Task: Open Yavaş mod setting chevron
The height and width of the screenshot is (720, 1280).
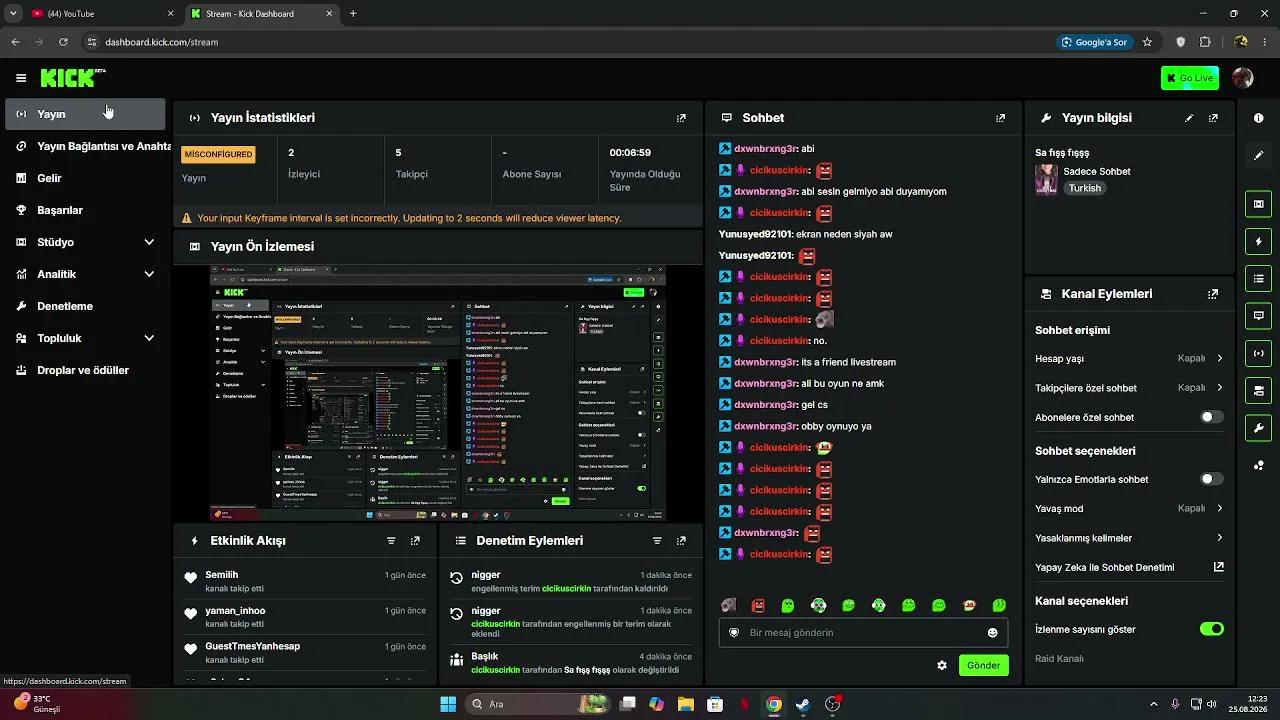Action: pyautogui.click(x=1219, y=508)
